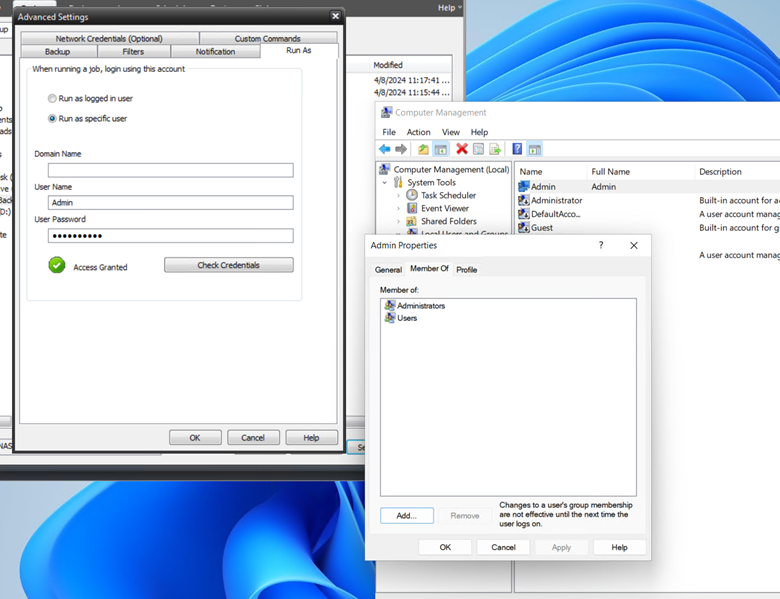The height and width of the screenshot is (599, 780).
Task: Click the Computer Management (Local) root icon
Action: coord(385,169)
